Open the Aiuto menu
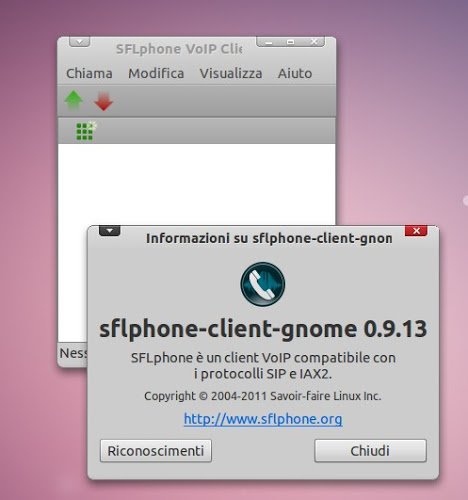The width and height of the screenshot is (468, 500). [x=295, y=73]
